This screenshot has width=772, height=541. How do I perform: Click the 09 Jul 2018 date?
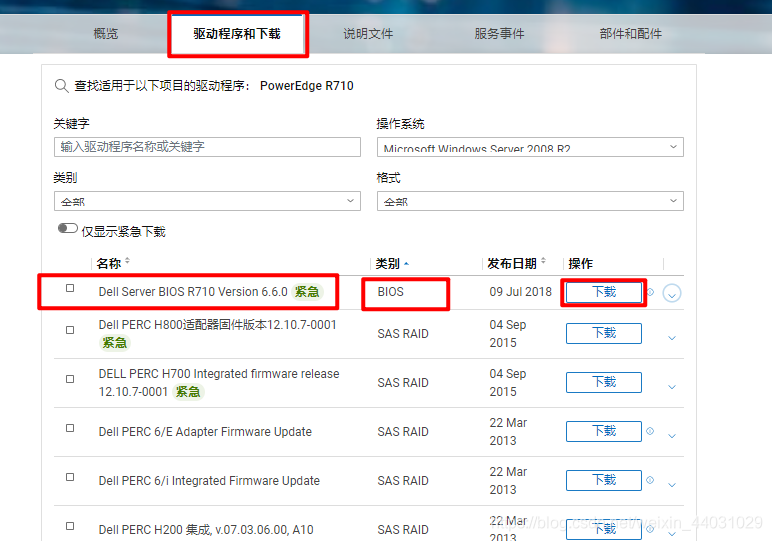click(520, 292)
